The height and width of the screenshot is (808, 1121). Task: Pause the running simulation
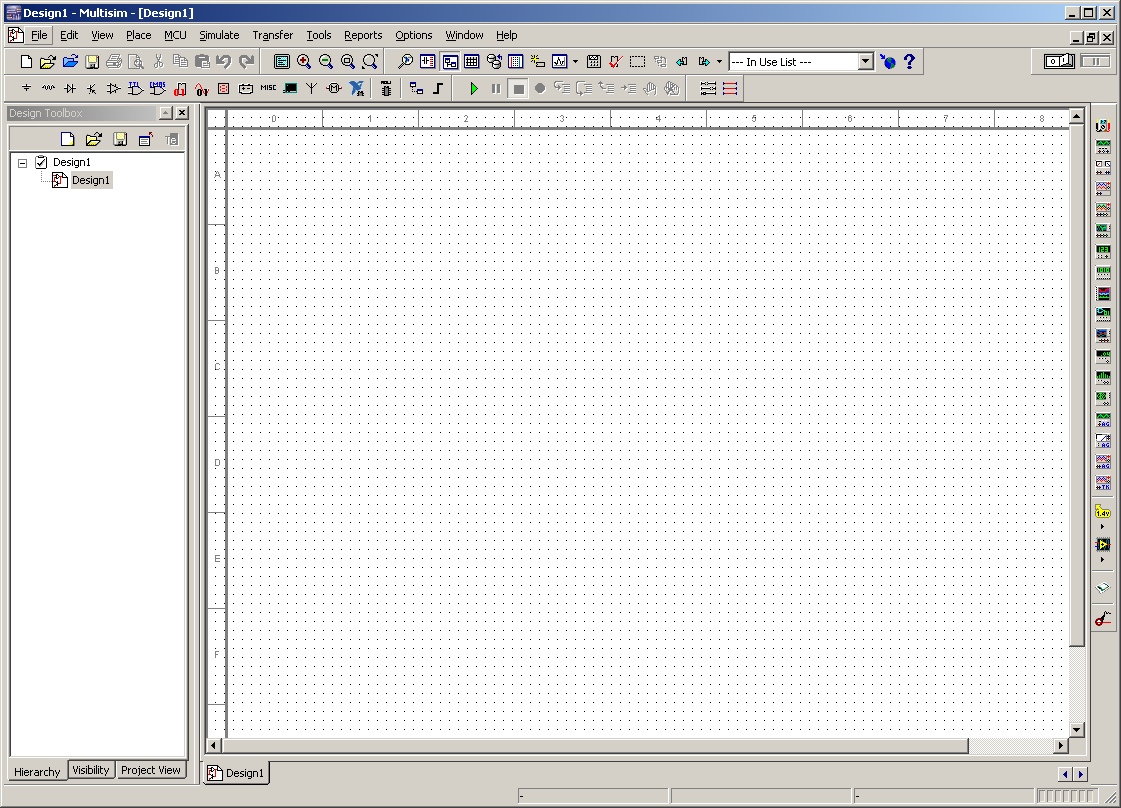[x=496, y=89]
